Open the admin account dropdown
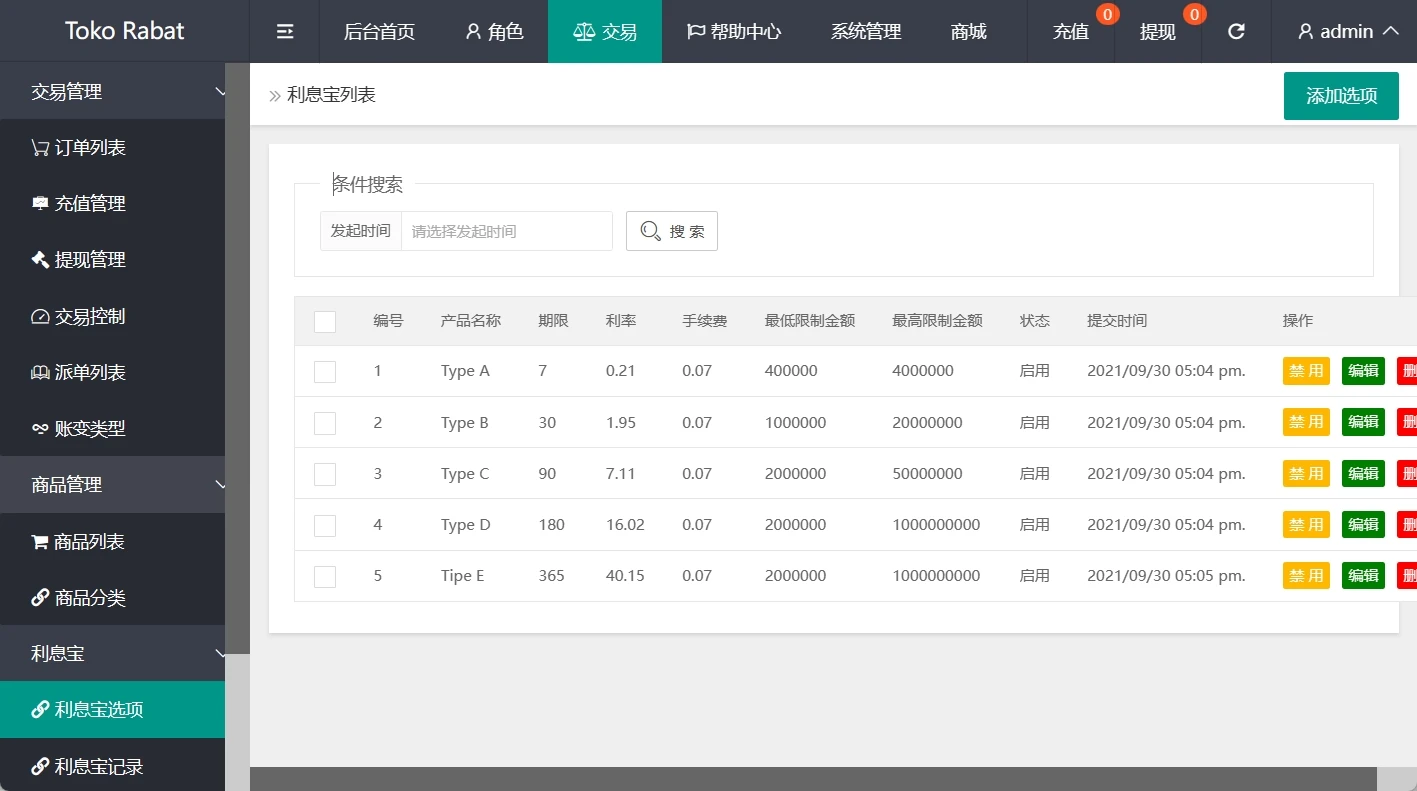The height and width of the screenshot is (791, 1417). click(x=1345, y=31)
